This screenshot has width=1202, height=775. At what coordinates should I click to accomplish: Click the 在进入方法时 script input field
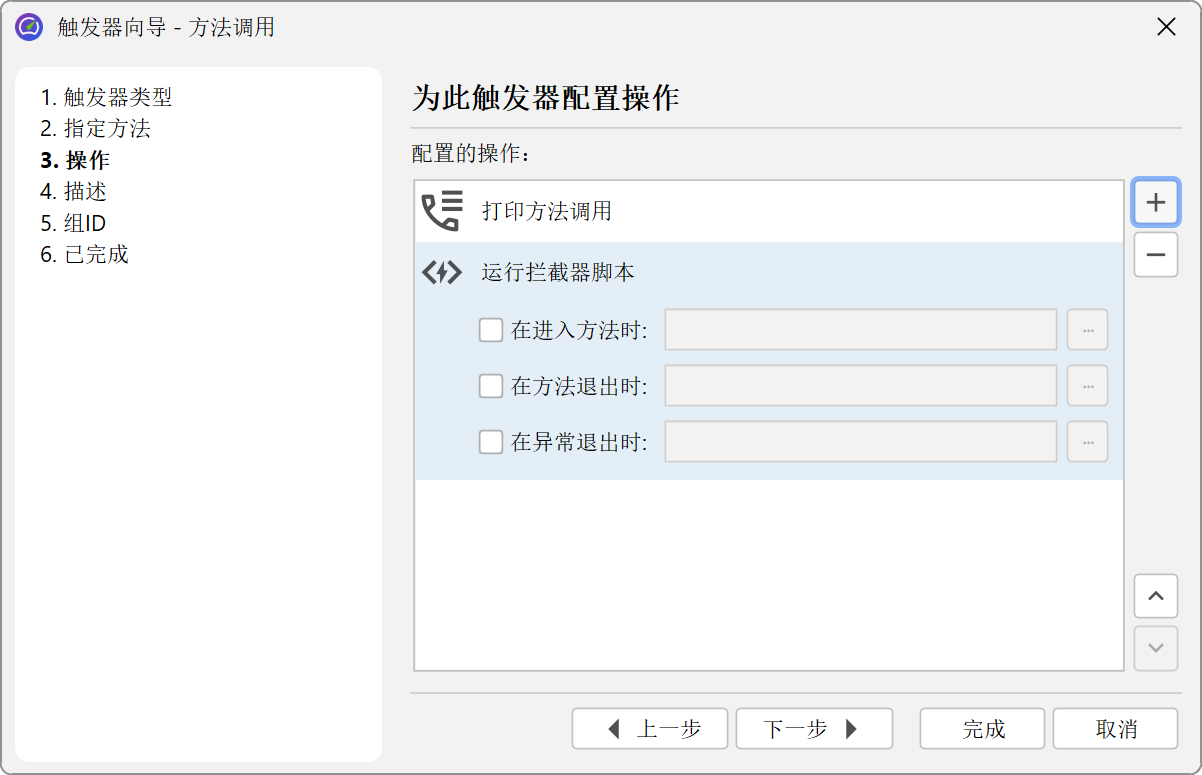[860, 330]
